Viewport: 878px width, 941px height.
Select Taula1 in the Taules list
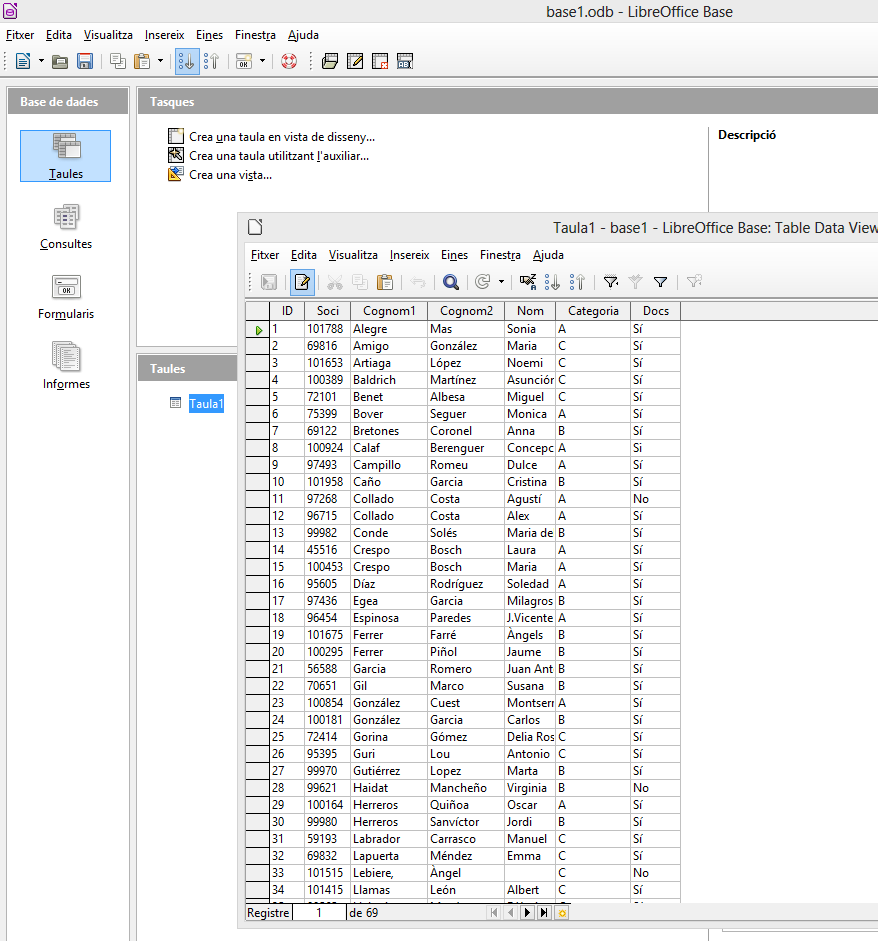tap(206, 404)
